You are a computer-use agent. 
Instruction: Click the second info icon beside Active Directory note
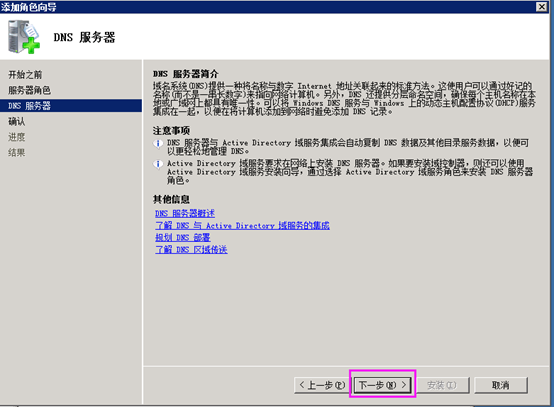coord(158,164)
